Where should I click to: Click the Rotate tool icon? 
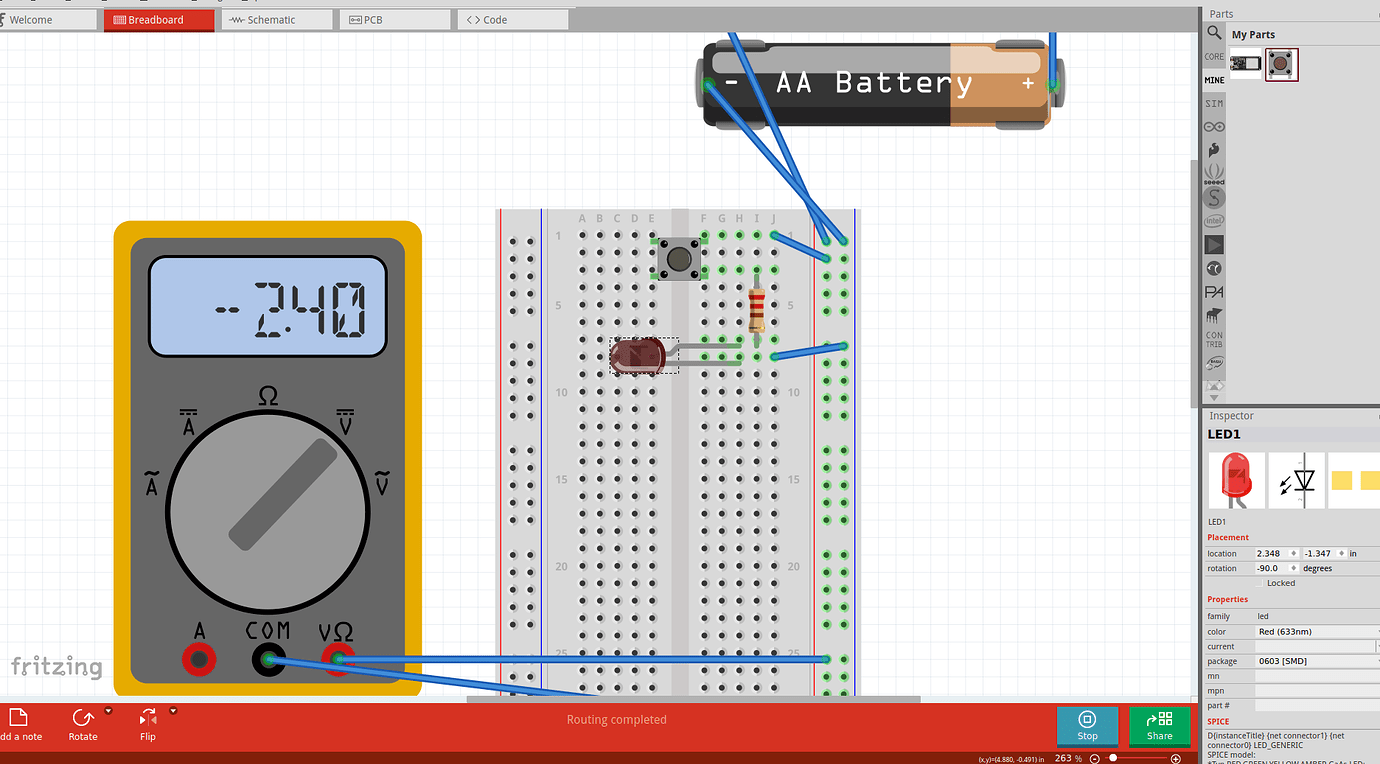83,717
